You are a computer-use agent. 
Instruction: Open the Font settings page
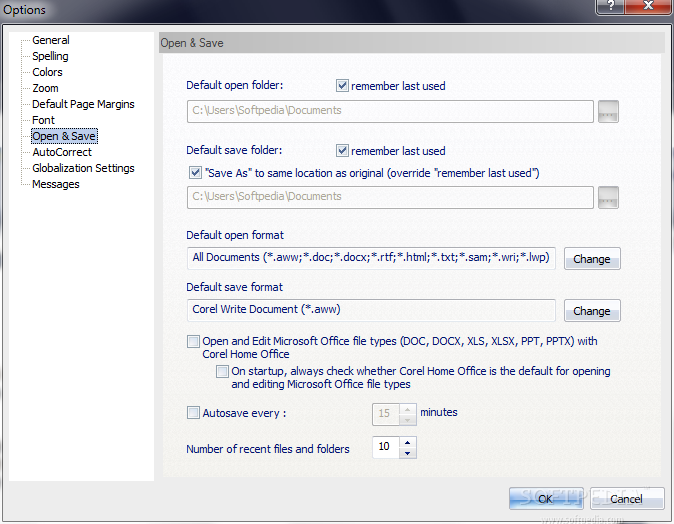pyautogui.click(x=43, y=120)
